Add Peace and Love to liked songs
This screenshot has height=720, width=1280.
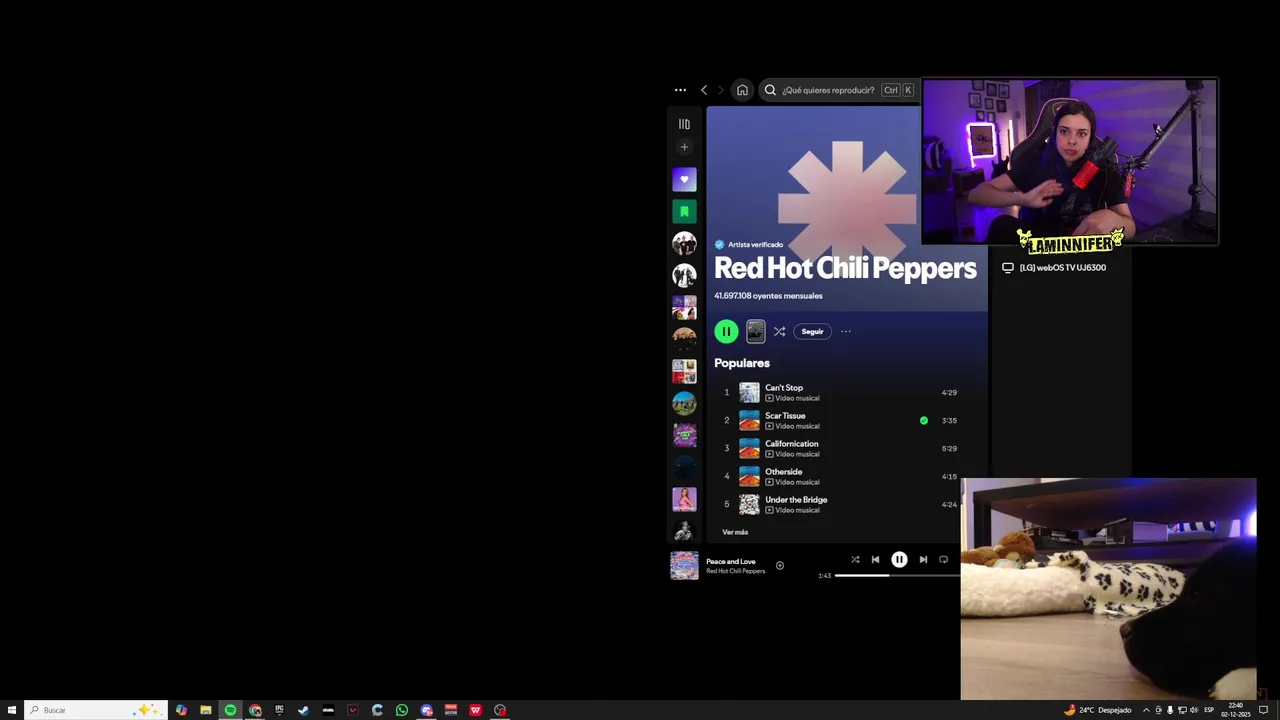point(780,565)
